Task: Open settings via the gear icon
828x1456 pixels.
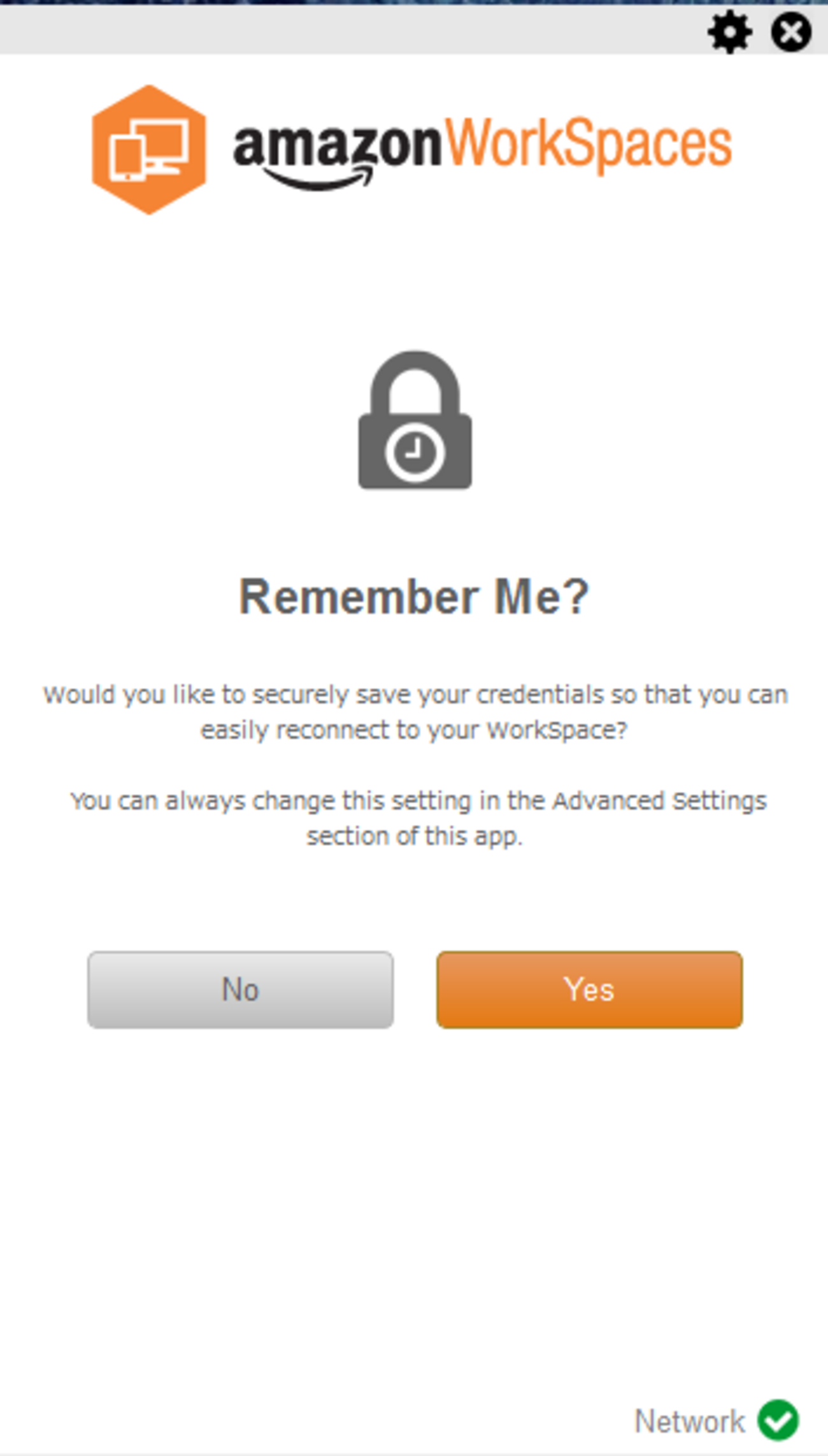Action: 730,32
